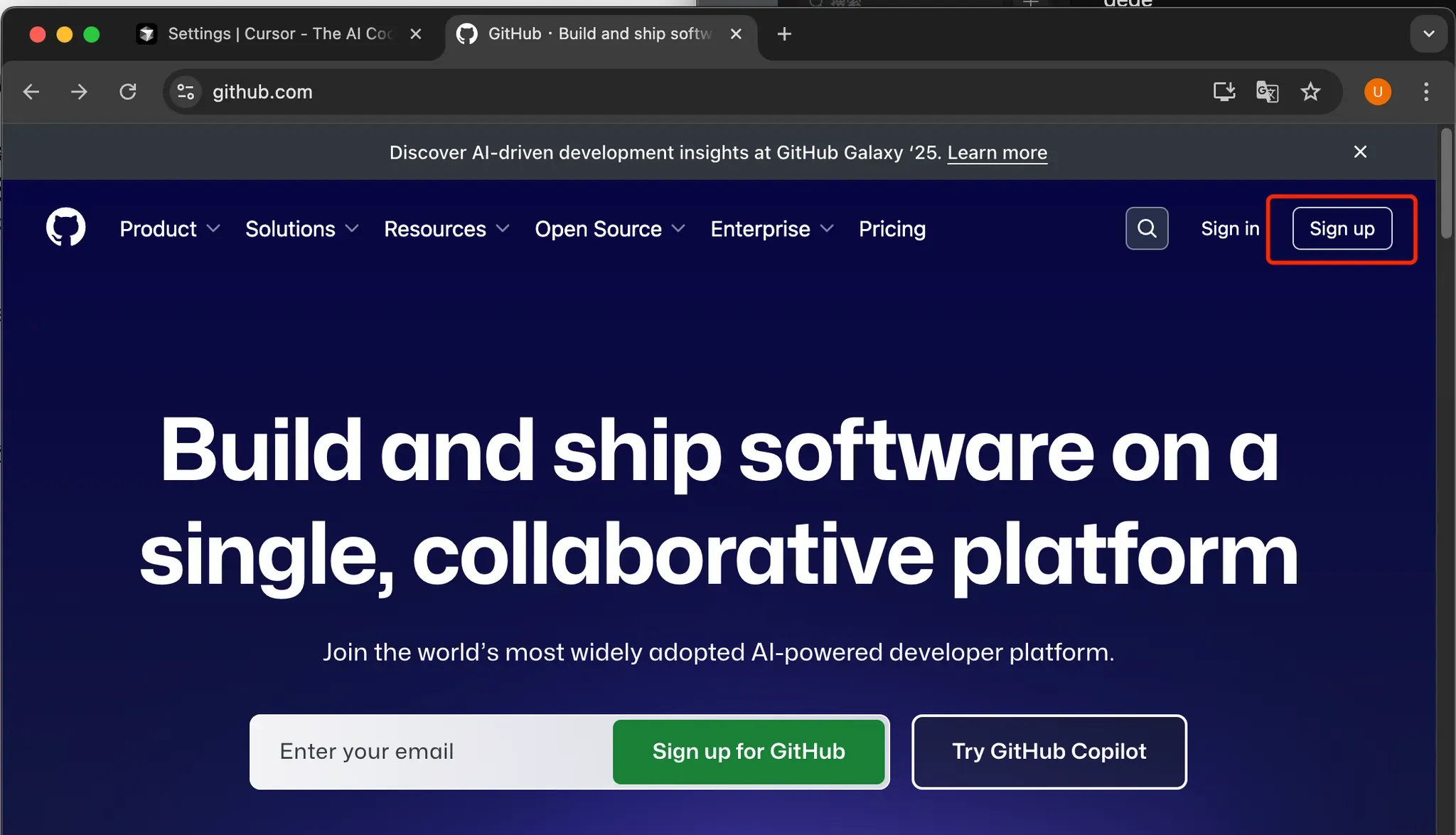This screenshot has height=835, width=1456.
Task: Expand the Resources menu
Action: click(x=447, y=229)
